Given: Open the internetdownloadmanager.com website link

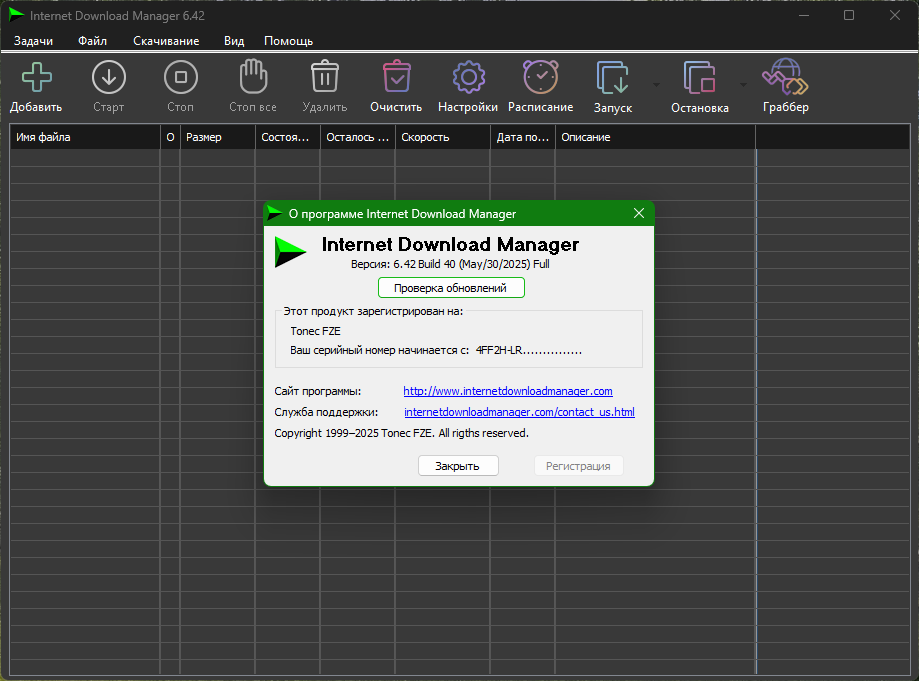Looking at the screenshot, I should click(x=508, y=391).
